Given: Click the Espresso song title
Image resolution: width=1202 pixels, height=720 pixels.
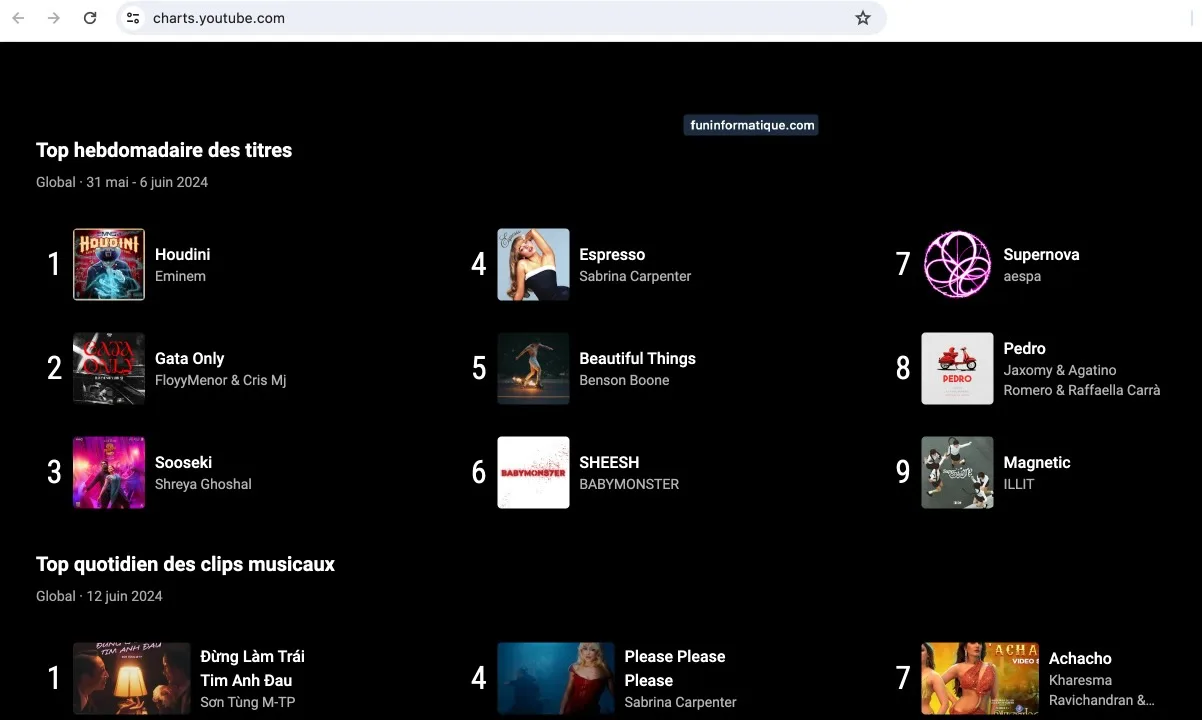Looking at the screenshot, I should (x=612, y=254).
